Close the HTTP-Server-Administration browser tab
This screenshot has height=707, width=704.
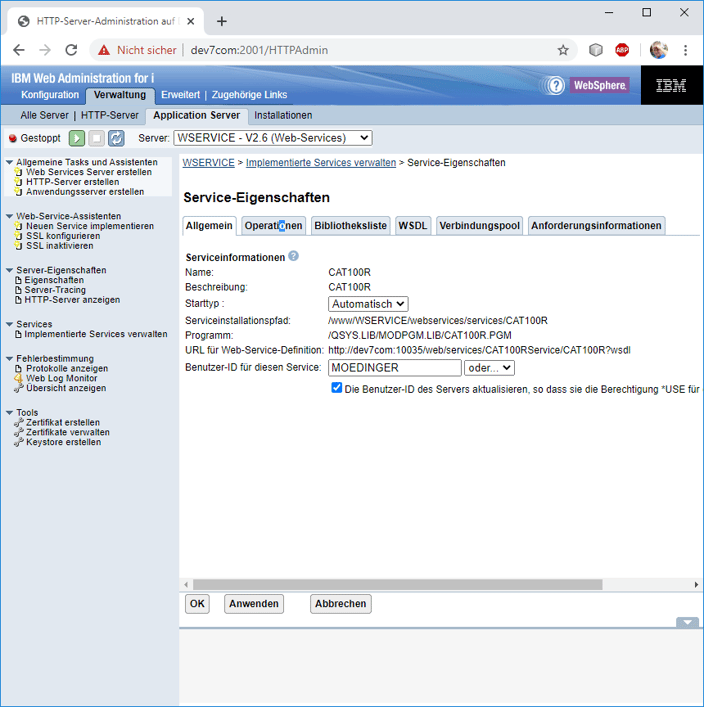coord(191,21)
